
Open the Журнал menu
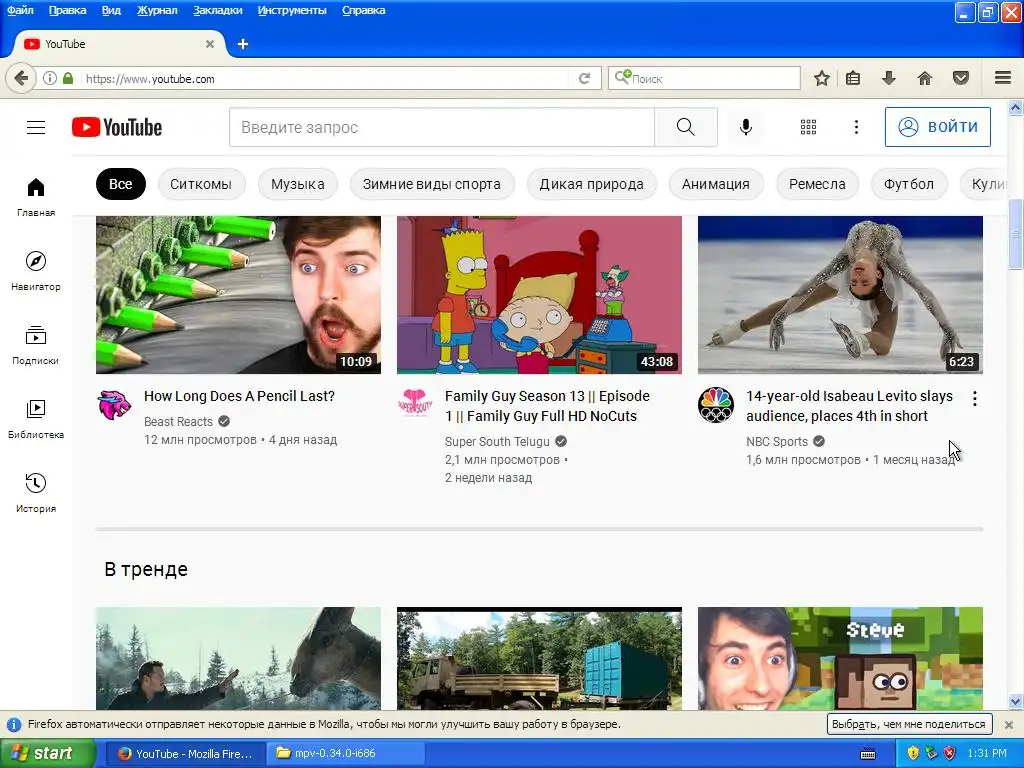157,10
